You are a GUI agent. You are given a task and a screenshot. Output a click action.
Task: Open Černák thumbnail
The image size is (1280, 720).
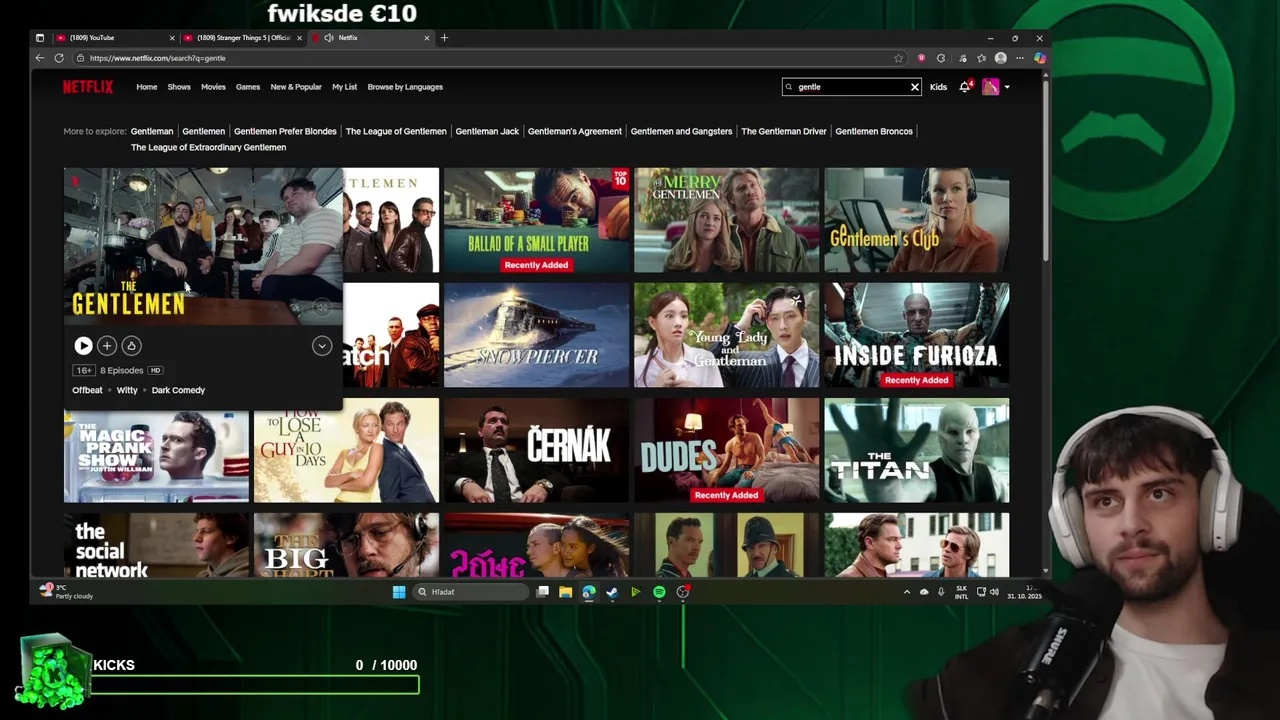click(x=536, y=450)
